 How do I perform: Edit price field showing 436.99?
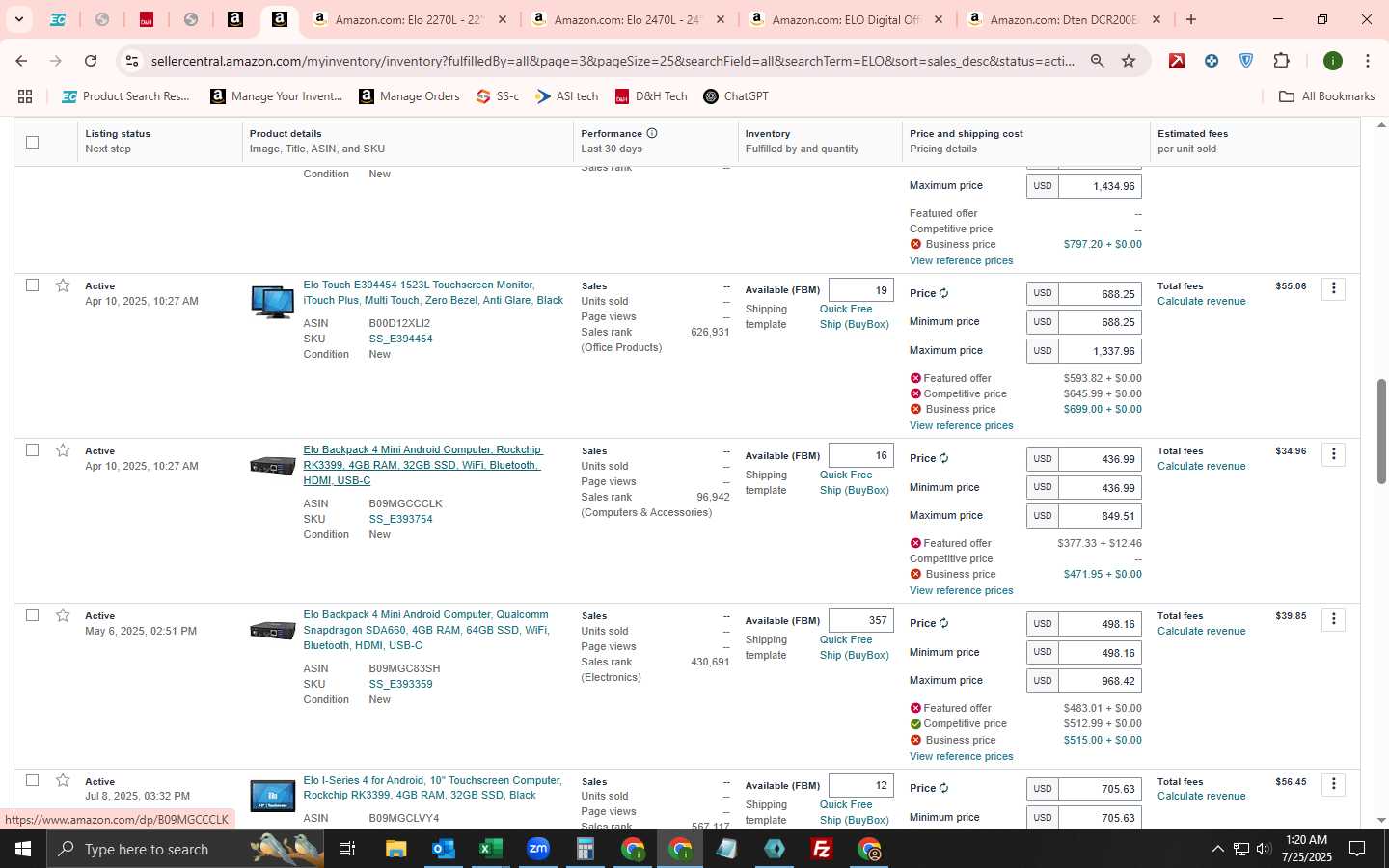tap(1100, 459)
